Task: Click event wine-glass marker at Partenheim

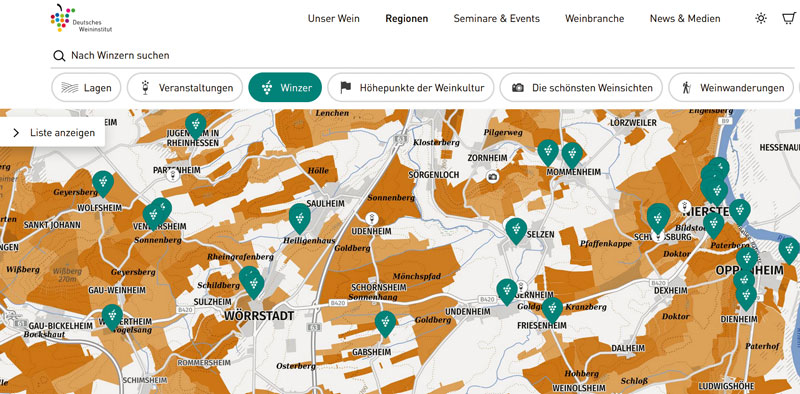Action: (x=174, y=176)
